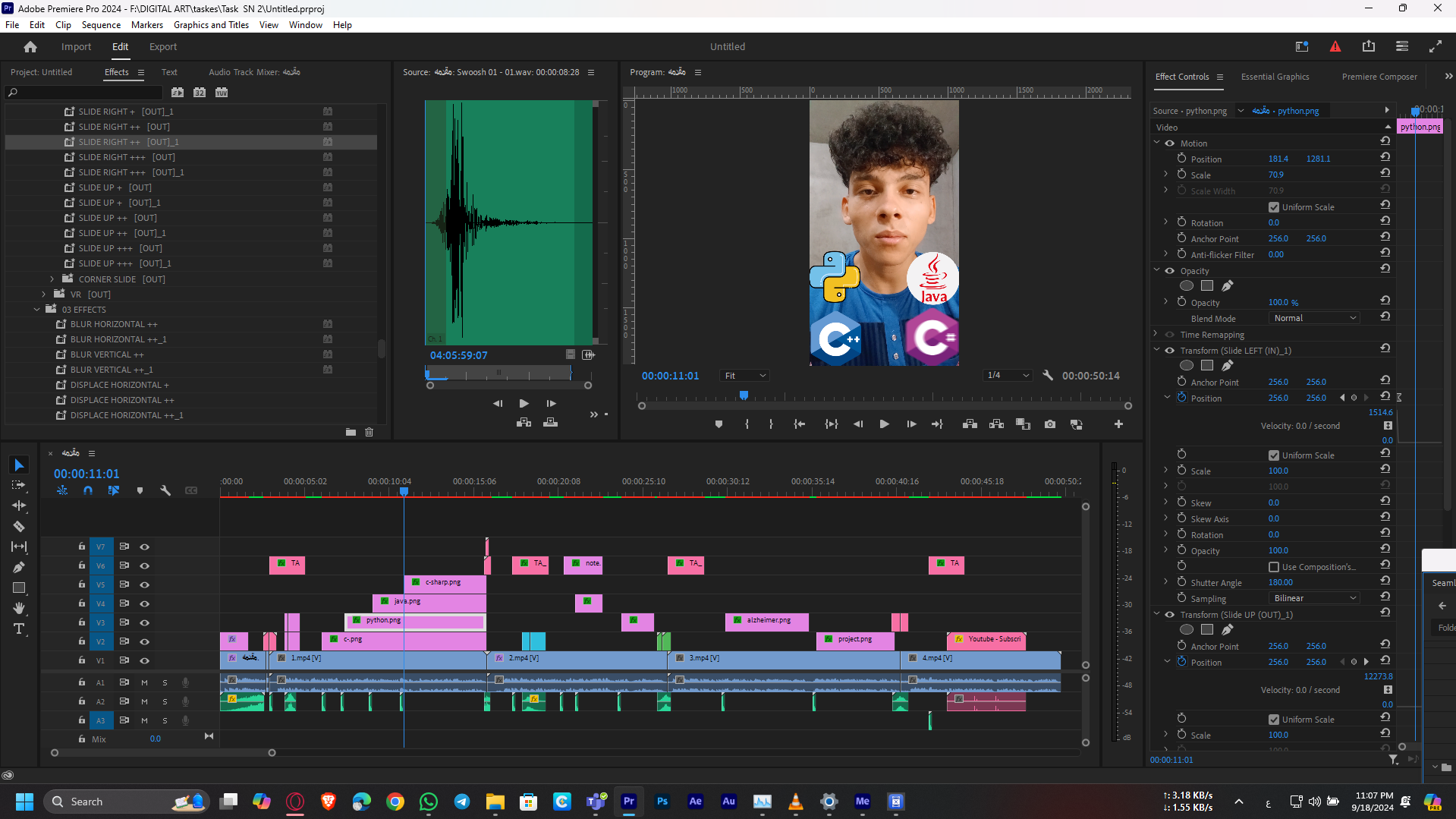Open the workspaces menu icon
This screenshot has height=819, width=1456.
(x=1402, y=46)
